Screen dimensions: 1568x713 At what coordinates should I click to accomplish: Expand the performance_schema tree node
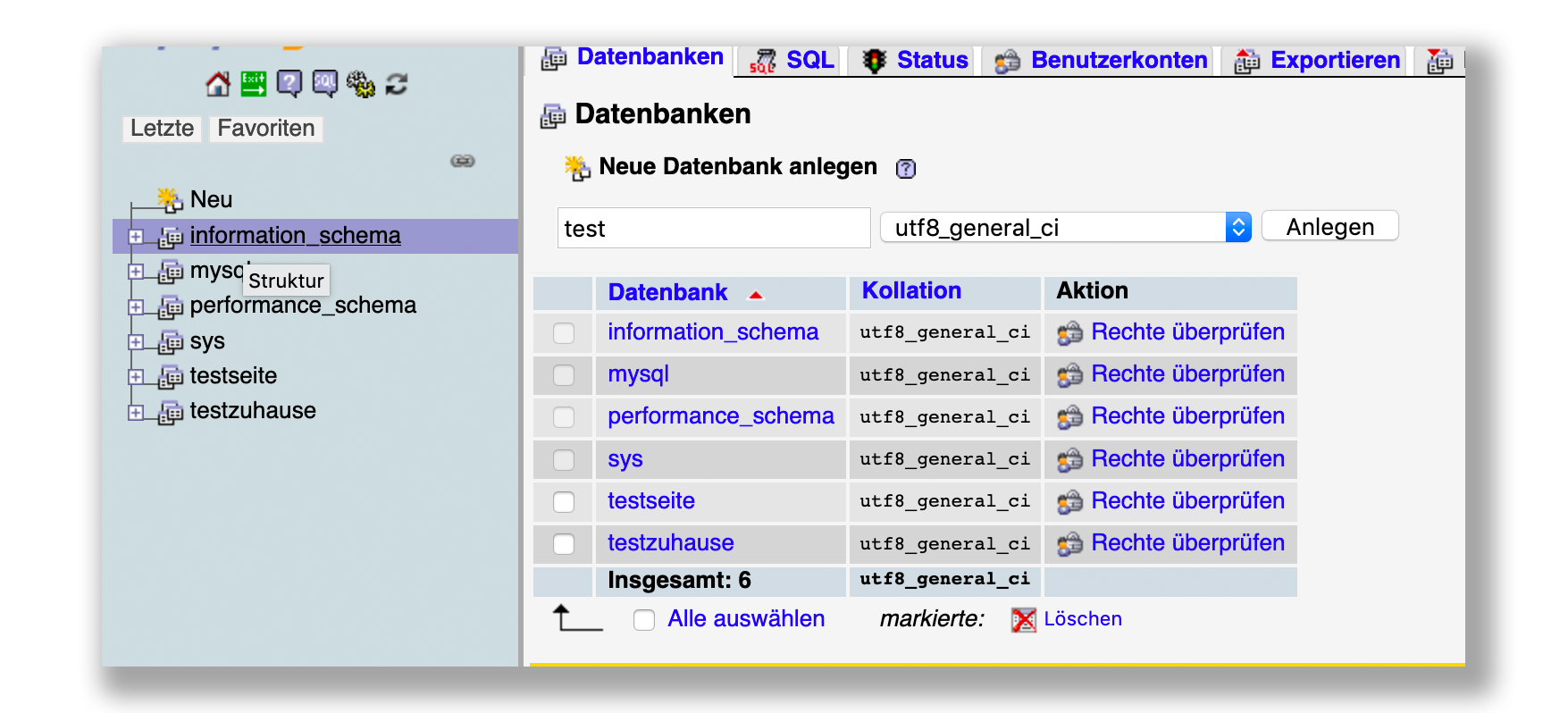(136, 306)
